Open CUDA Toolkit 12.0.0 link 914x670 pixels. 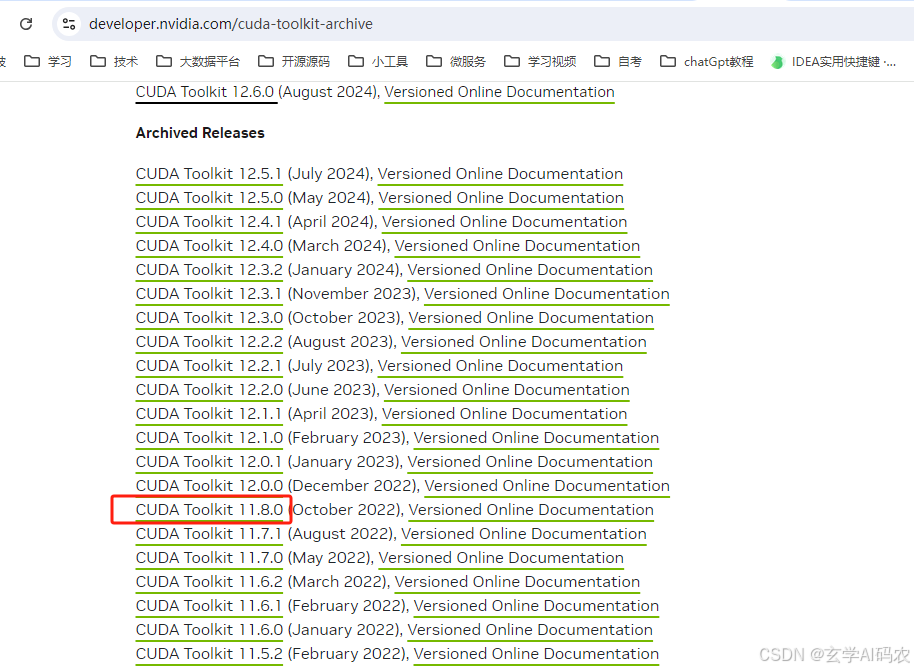pyautogui.click(x=209, y=486)
